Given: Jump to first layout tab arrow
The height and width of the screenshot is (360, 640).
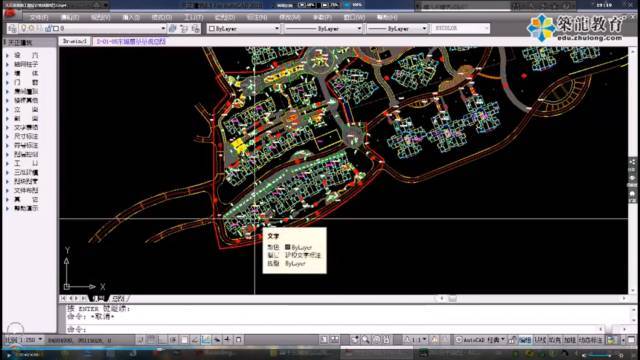Looking at the screenshot, I should [63, 298].
